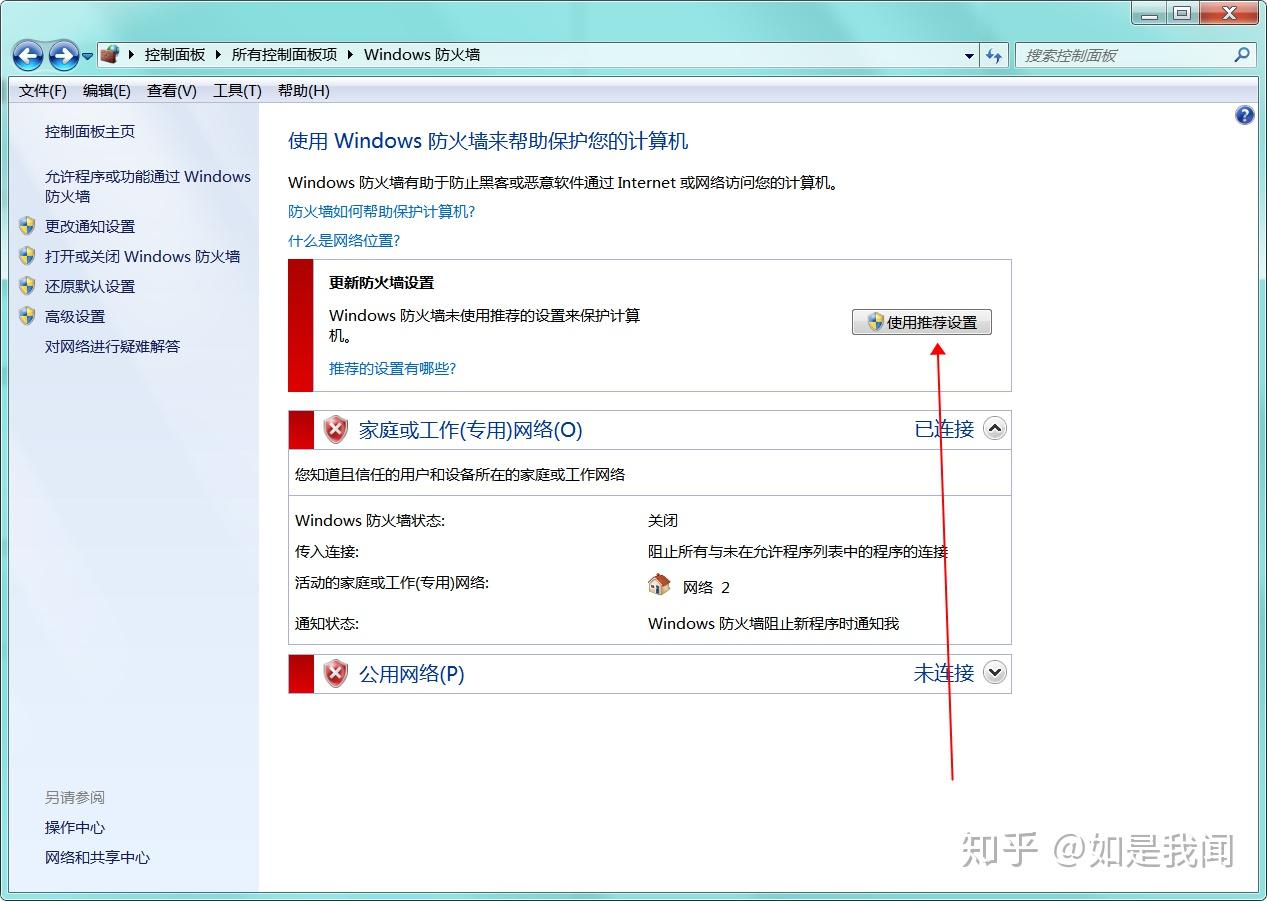1267x901 pixels.
Task: Click 通知状态: label
Action: 327,624
